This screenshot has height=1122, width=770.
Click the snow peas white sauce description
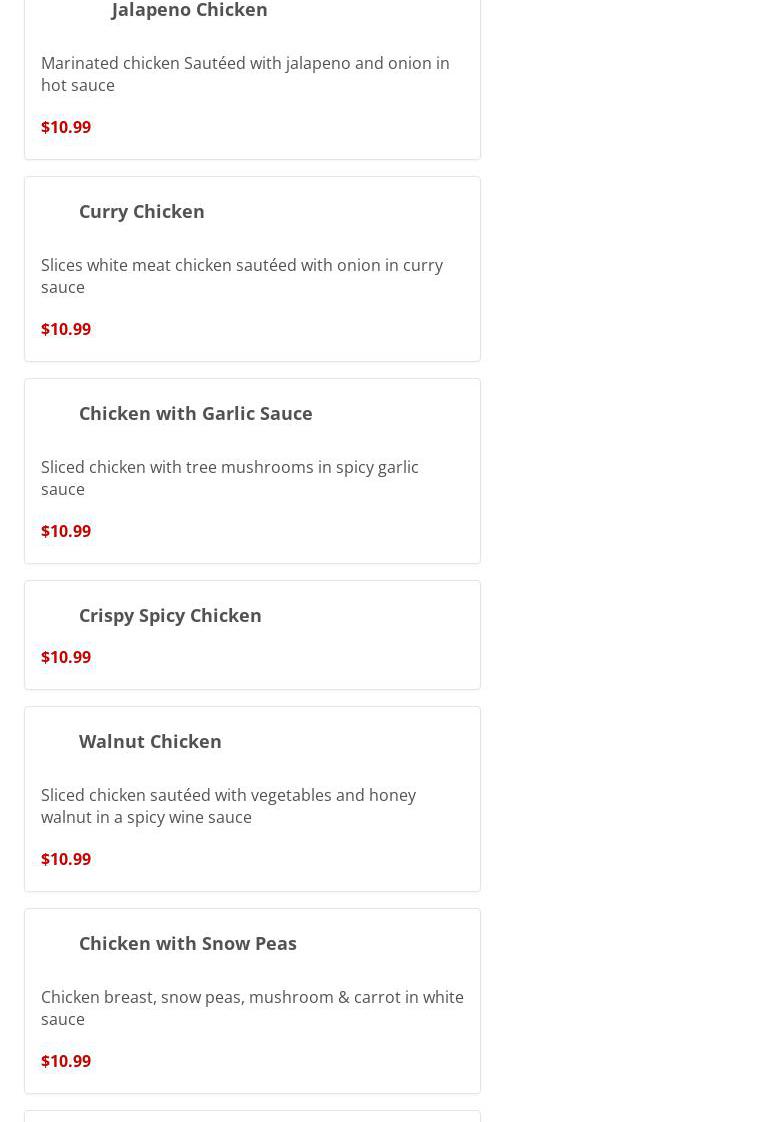(252, 1008)
